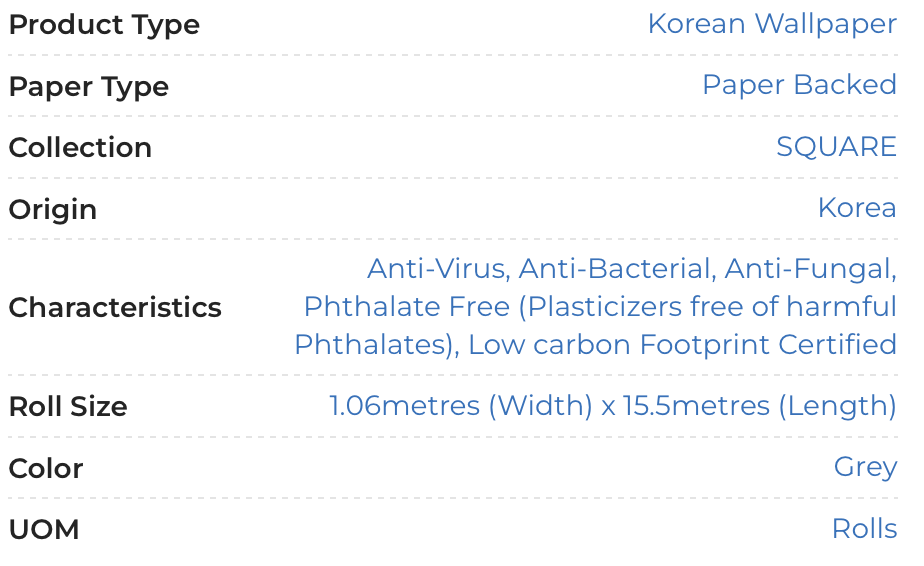
Task: Click the Rolls UOM value
Action: click(x=863, y=528)
